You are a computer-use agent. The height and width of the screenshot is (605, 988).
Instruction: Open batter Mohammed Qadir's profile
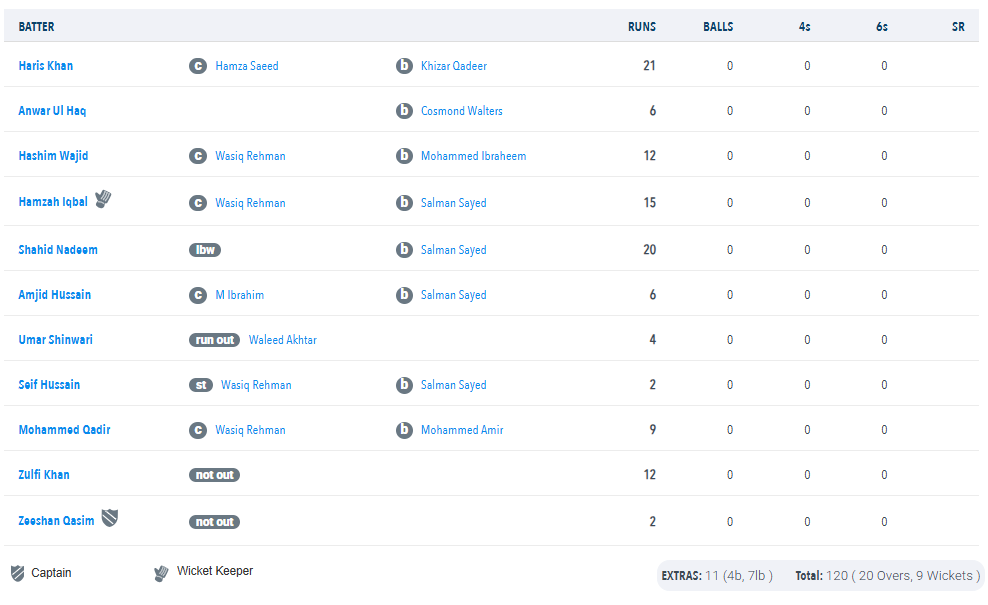(64, 430)
